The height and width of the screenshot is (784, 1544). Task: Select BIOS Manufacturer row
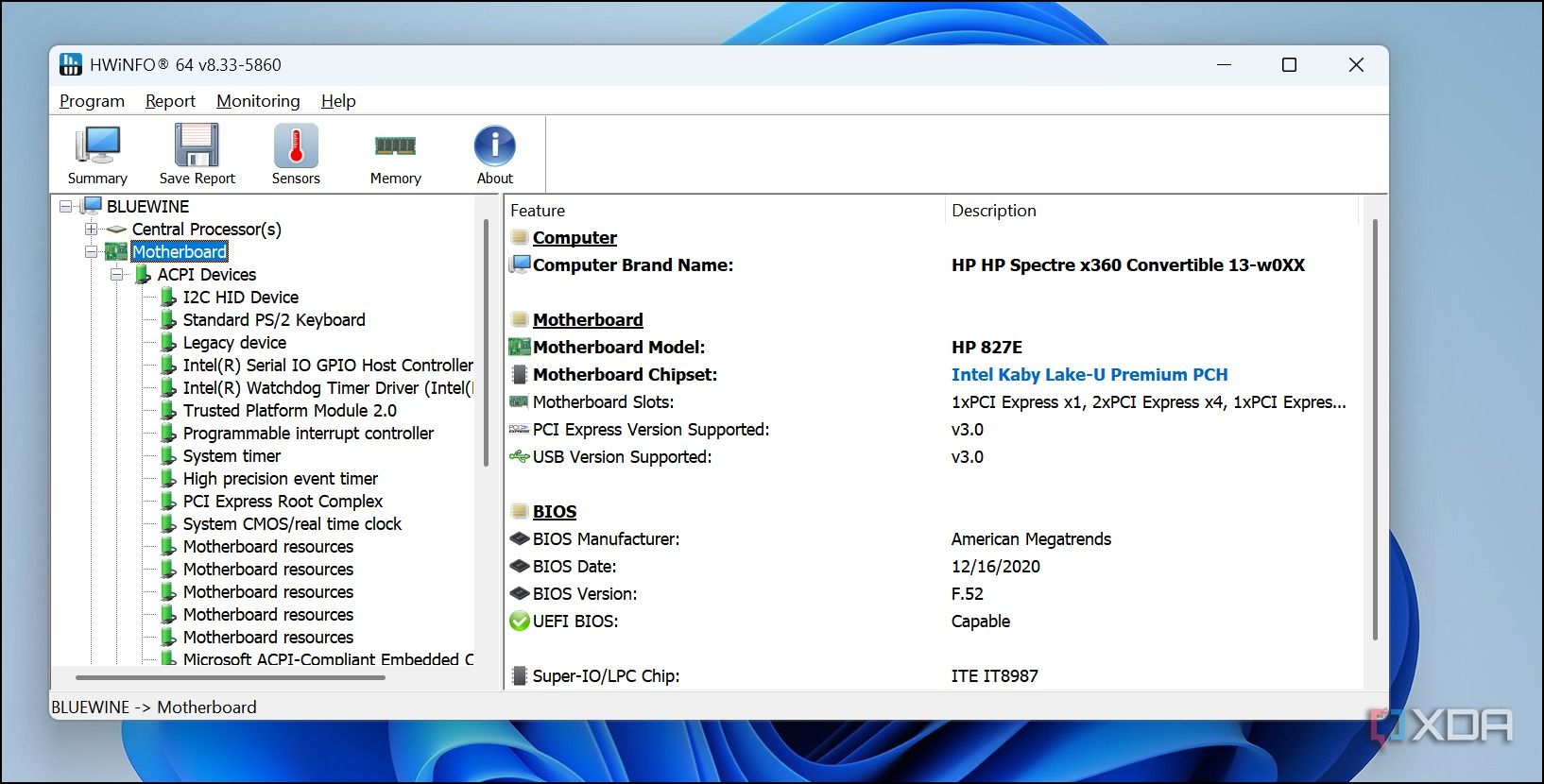pyautogui.click(x=934, y=539)
